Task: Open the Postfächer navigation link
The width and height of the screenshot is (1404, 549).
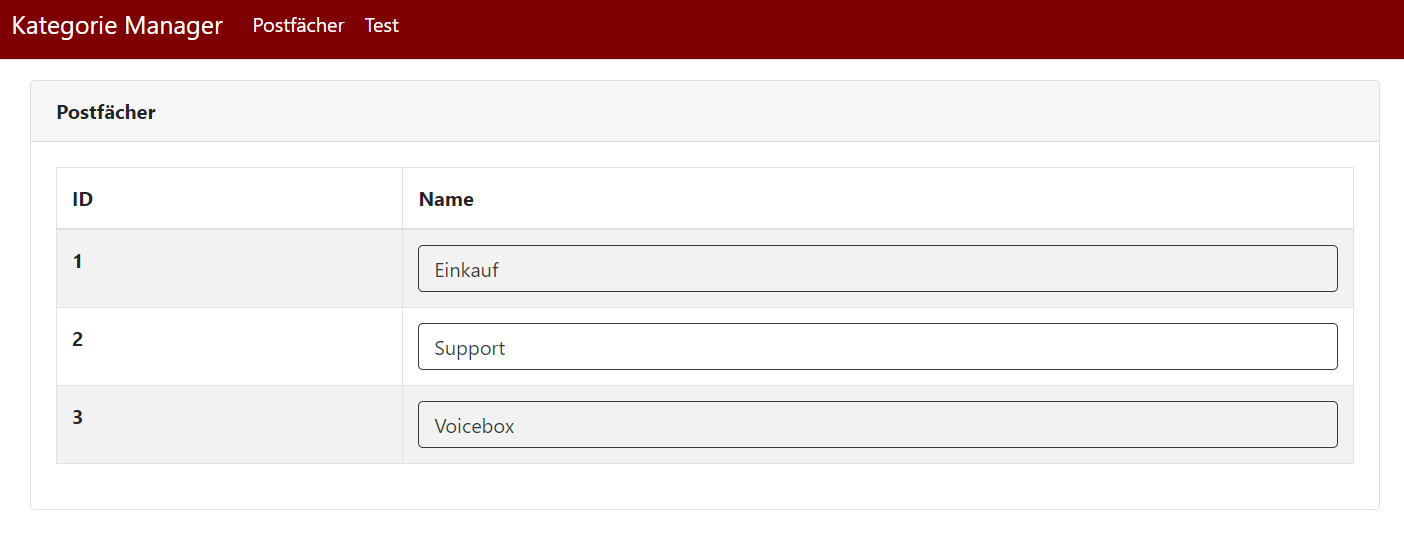Action: click(x=298, y=26)
